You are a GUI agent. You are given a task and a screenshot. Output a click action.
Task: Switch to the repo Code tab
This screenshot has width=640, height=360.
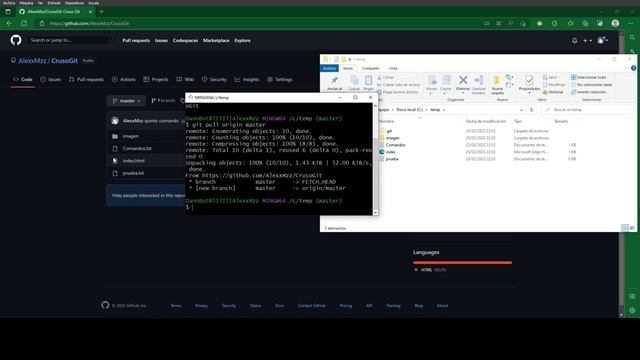coord(23,79)
